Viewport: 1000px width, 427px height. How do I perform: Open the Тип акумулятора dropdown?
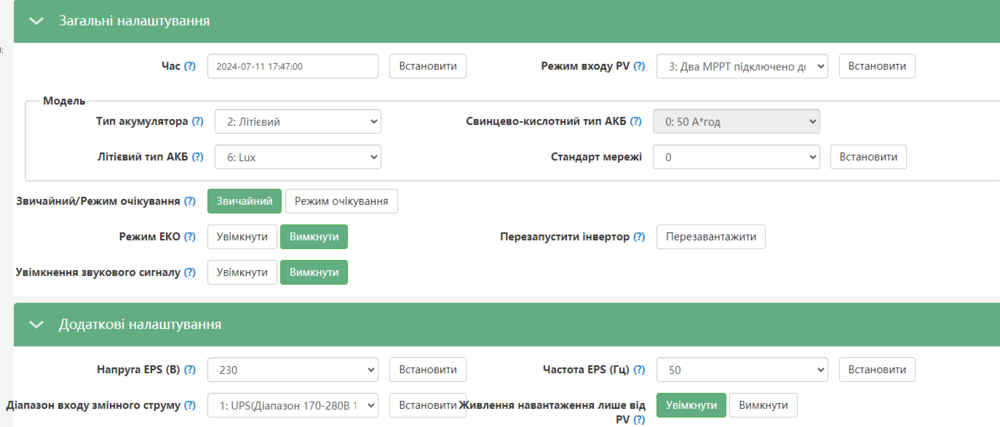[x=298, y=122]
